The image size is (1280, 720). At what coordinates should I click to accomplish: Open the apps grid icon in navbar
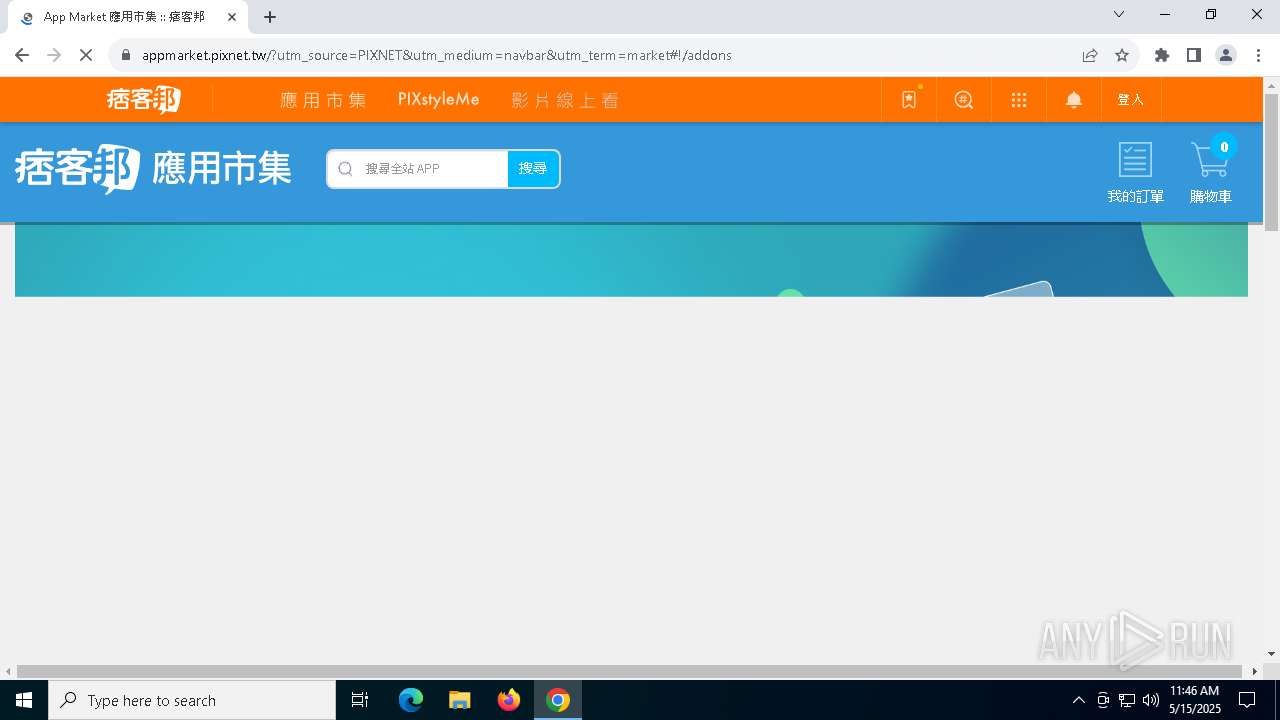pos(1019,100)
